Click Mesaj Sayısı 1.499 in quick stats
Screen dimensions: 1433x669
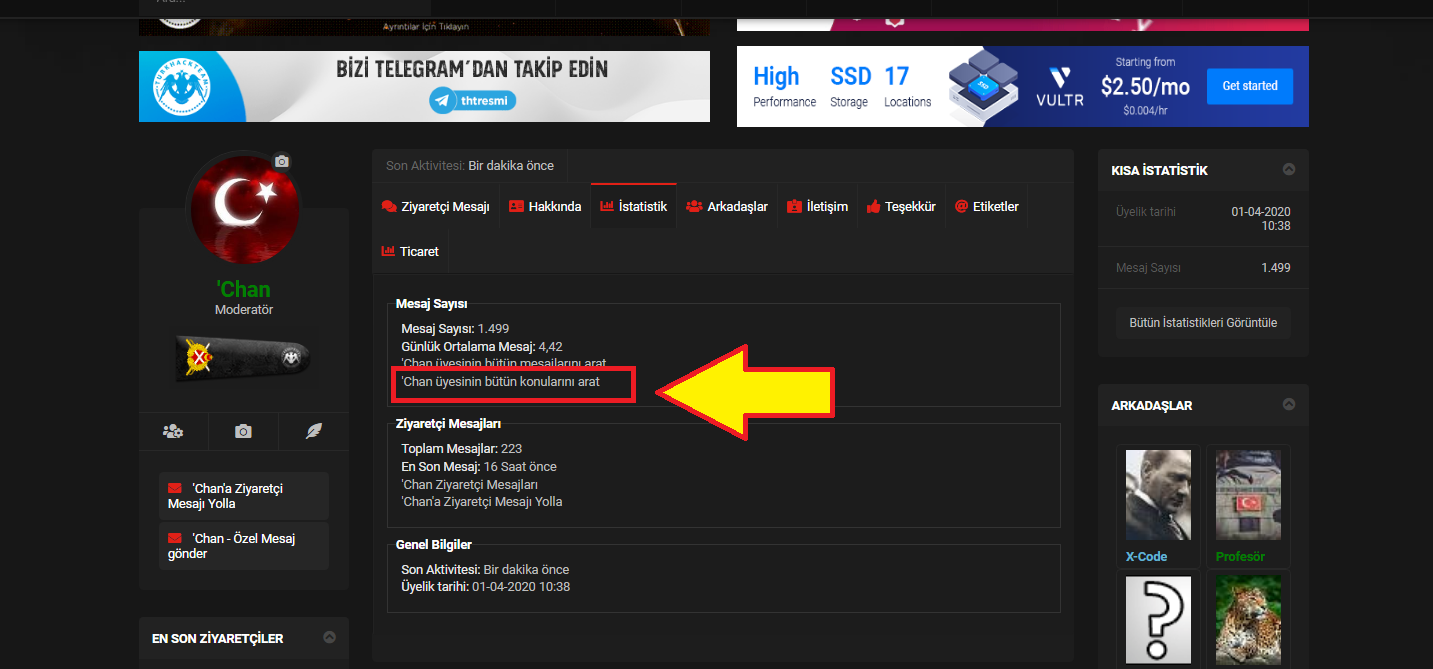point(1203,268)
